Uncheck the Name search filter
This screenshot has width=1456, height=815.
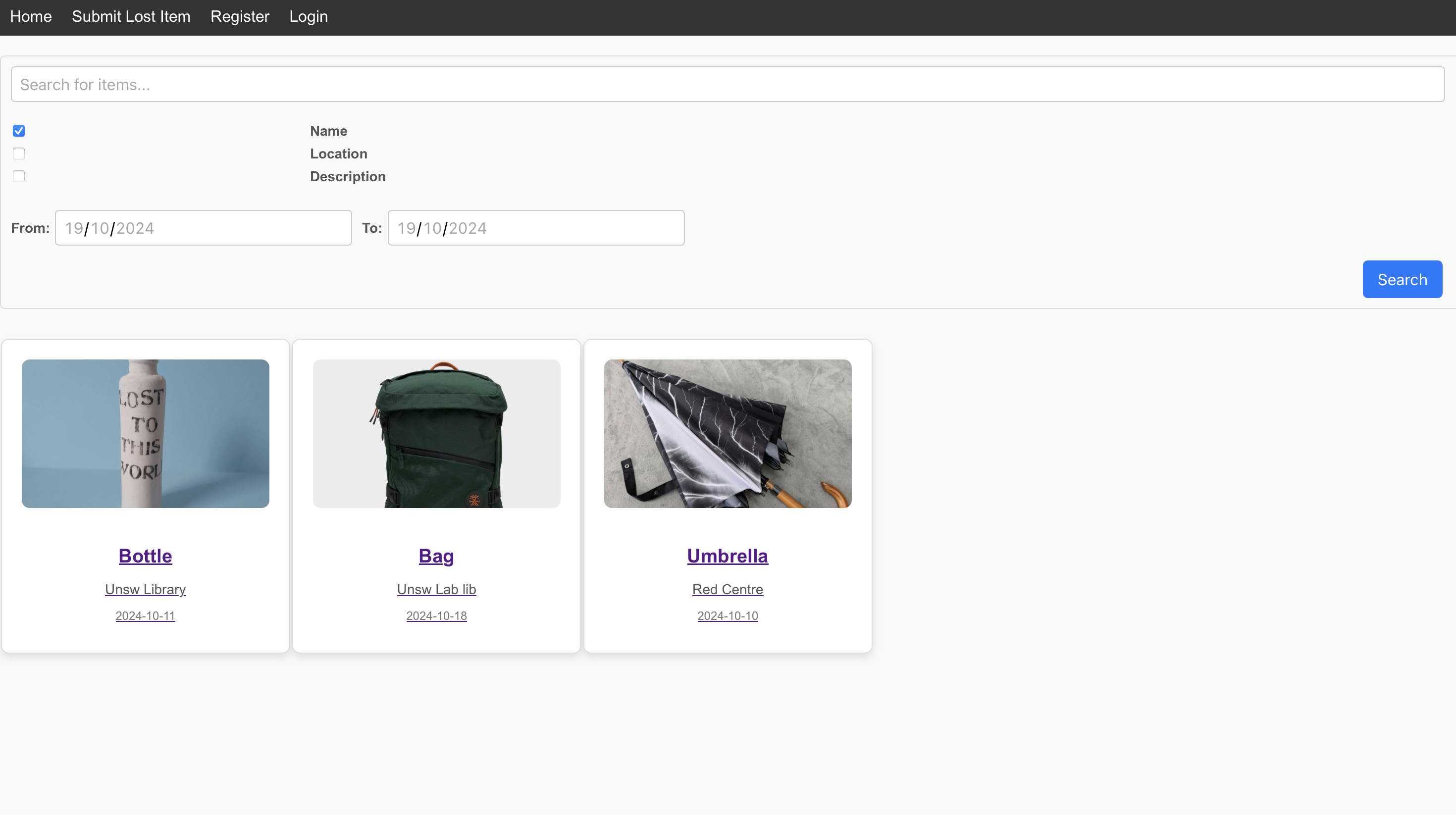[19, 131]
